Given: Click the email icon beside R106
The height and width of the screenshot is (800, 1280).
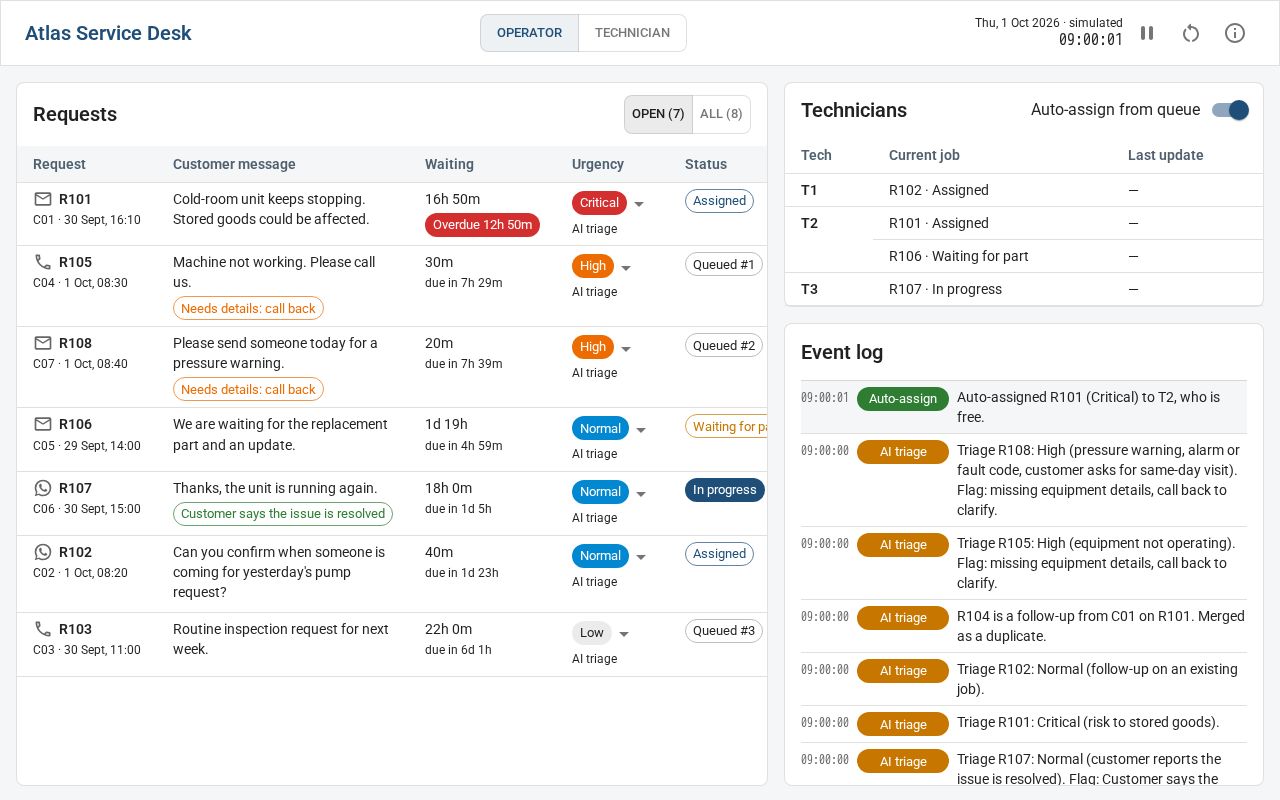Looking at the screenshot, I should click(x=43, y=424).
